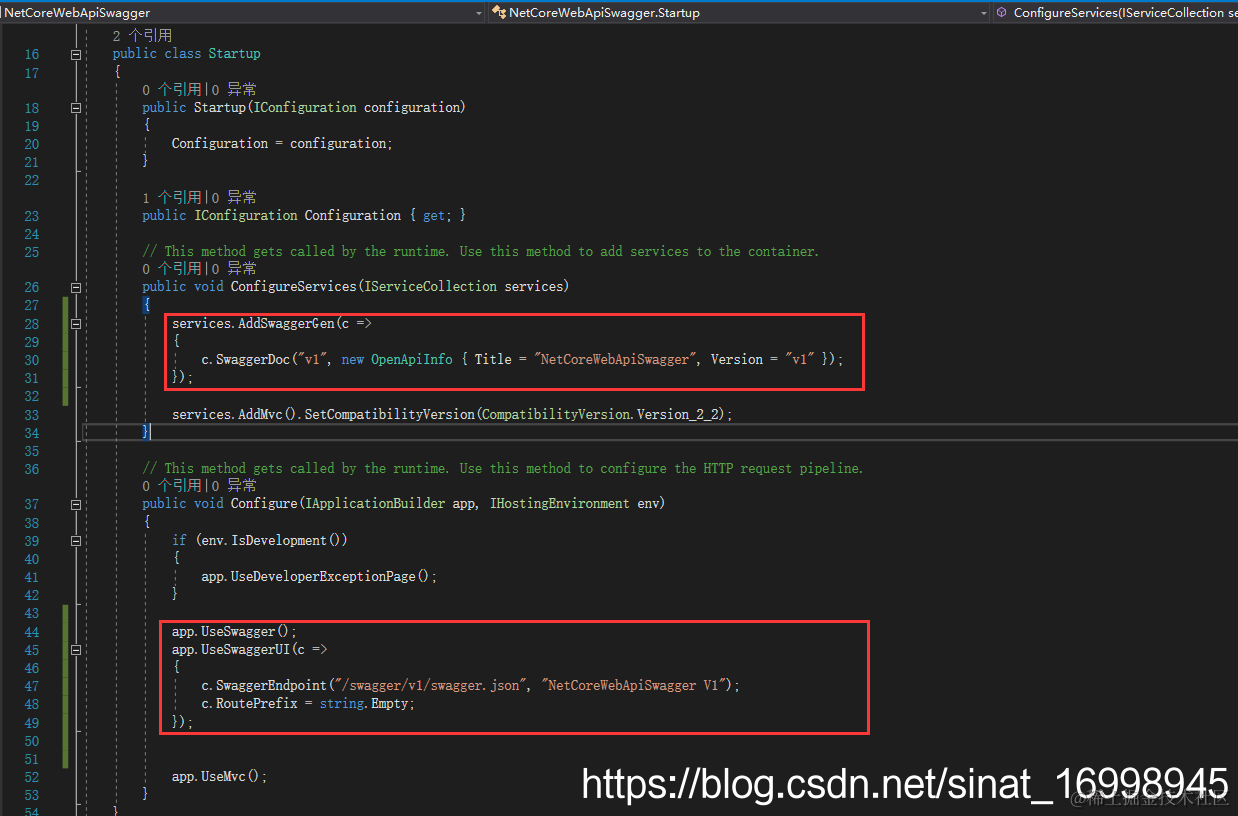Screen dimensions: 1238x816
Task: Open '0 个引用' CodeLens above ConfigureServices method
Action: click(172, 268)
